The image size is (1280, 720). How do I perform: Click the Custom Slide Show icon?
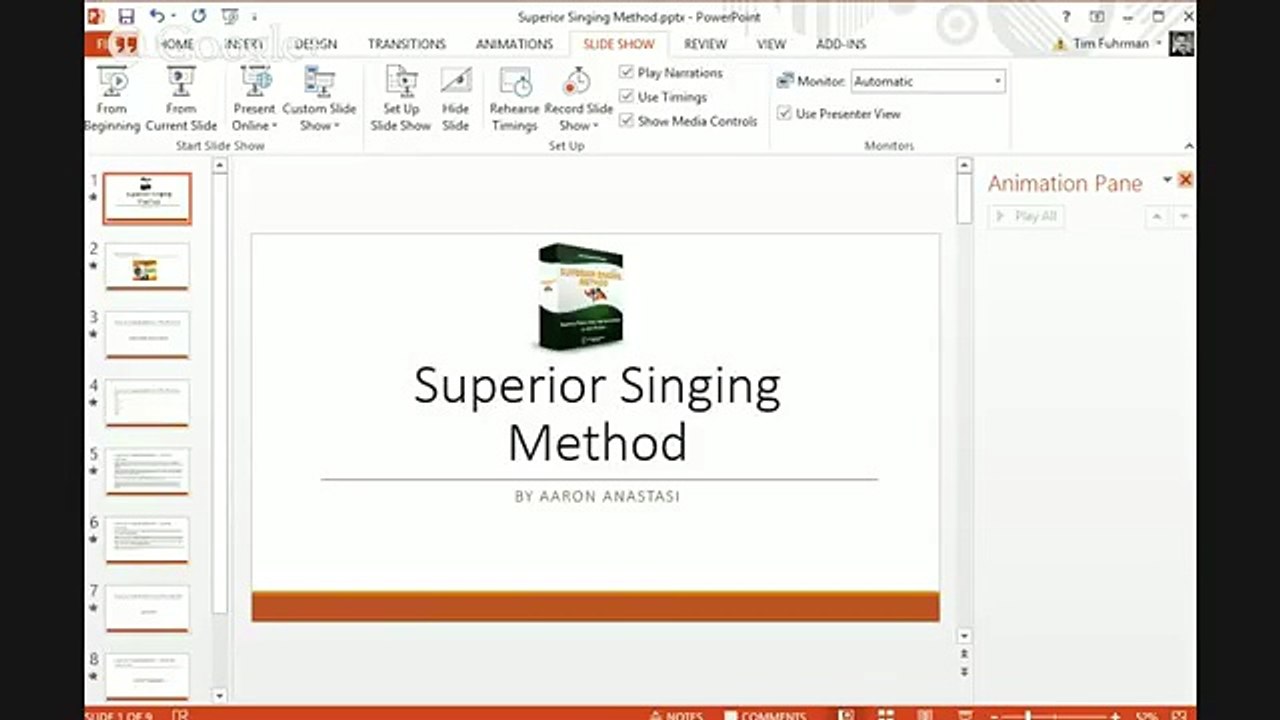319,82
